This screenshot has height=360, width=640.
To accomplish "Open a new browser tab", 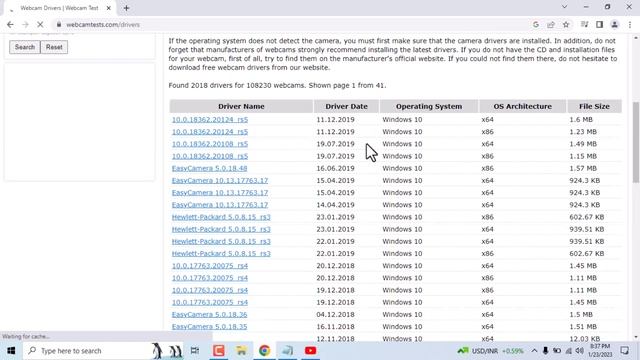I will 127,8.
